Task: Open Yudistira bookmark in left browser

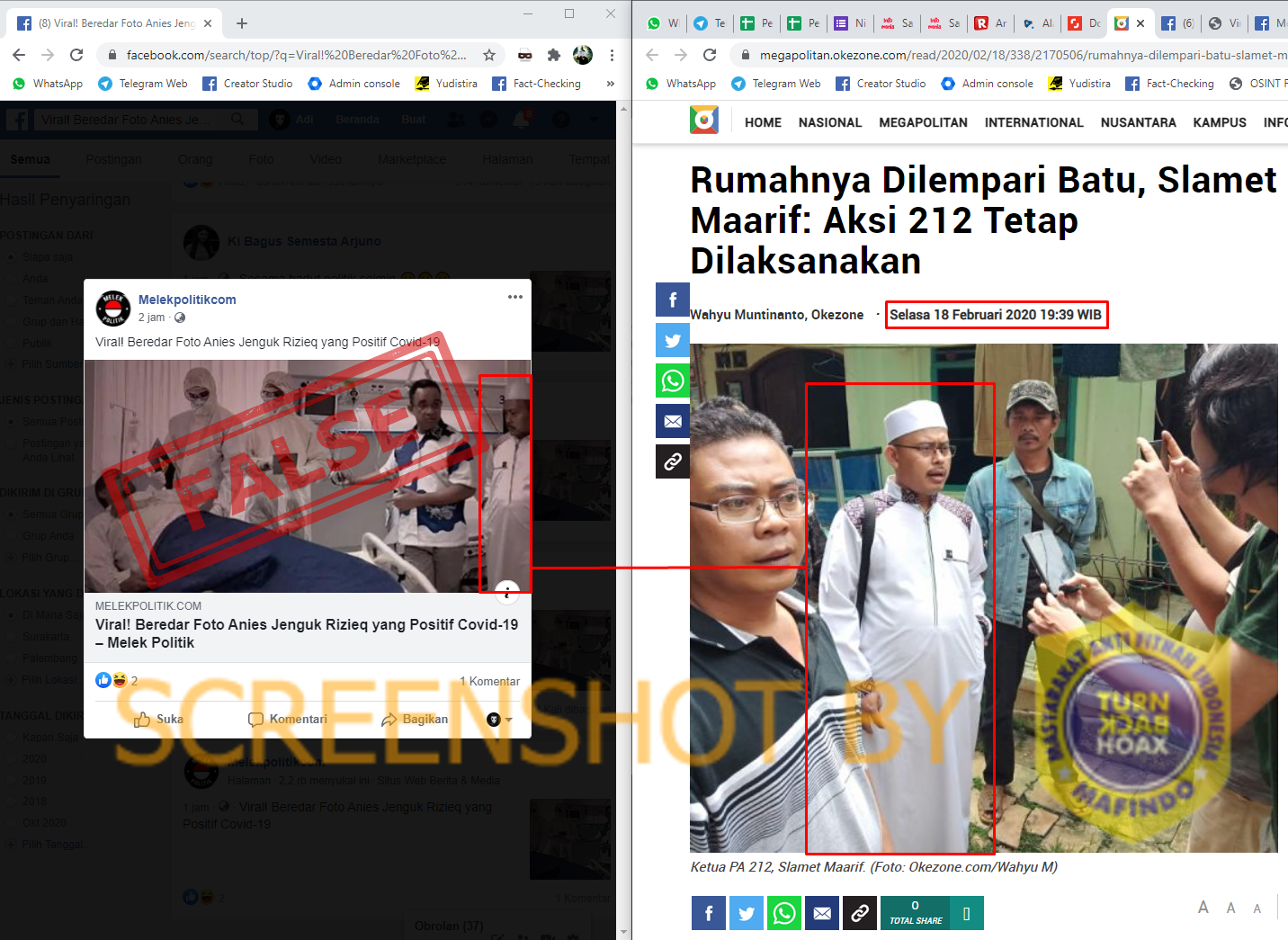Action: [x=446, y=84]
